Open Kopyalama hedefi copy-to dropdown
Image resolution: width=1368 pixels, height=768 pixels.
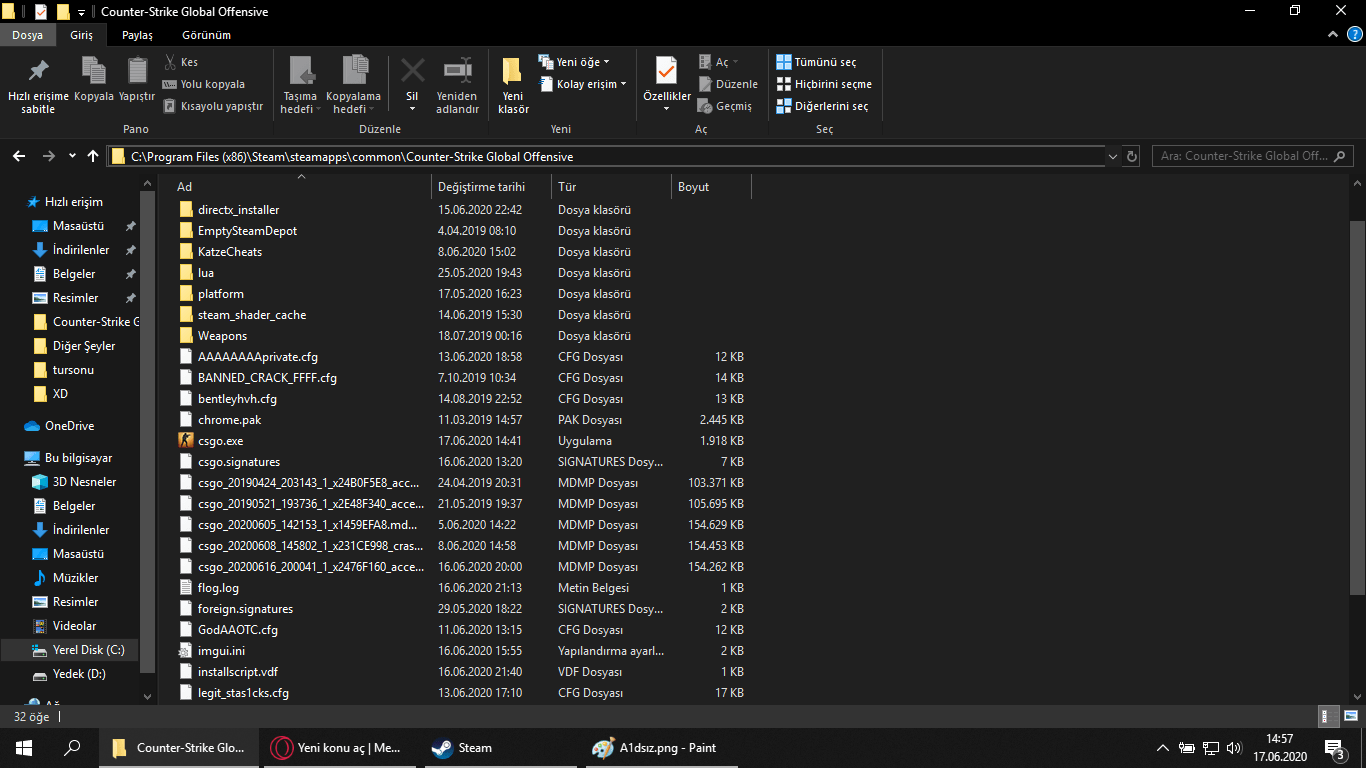tap(354, 86)
